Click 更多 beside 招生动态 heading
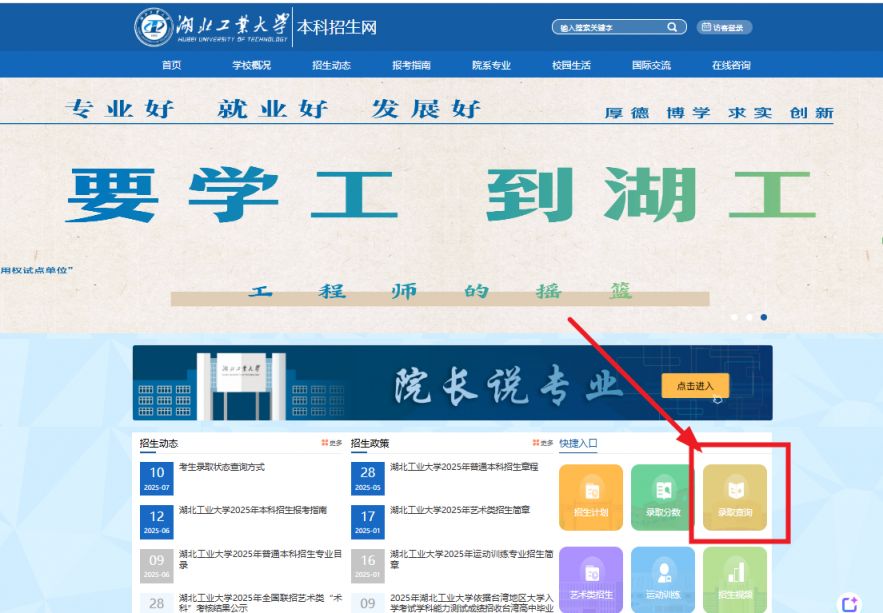This screenshot has width=883, height=613. pyautogui.click(x=332, y=443)
